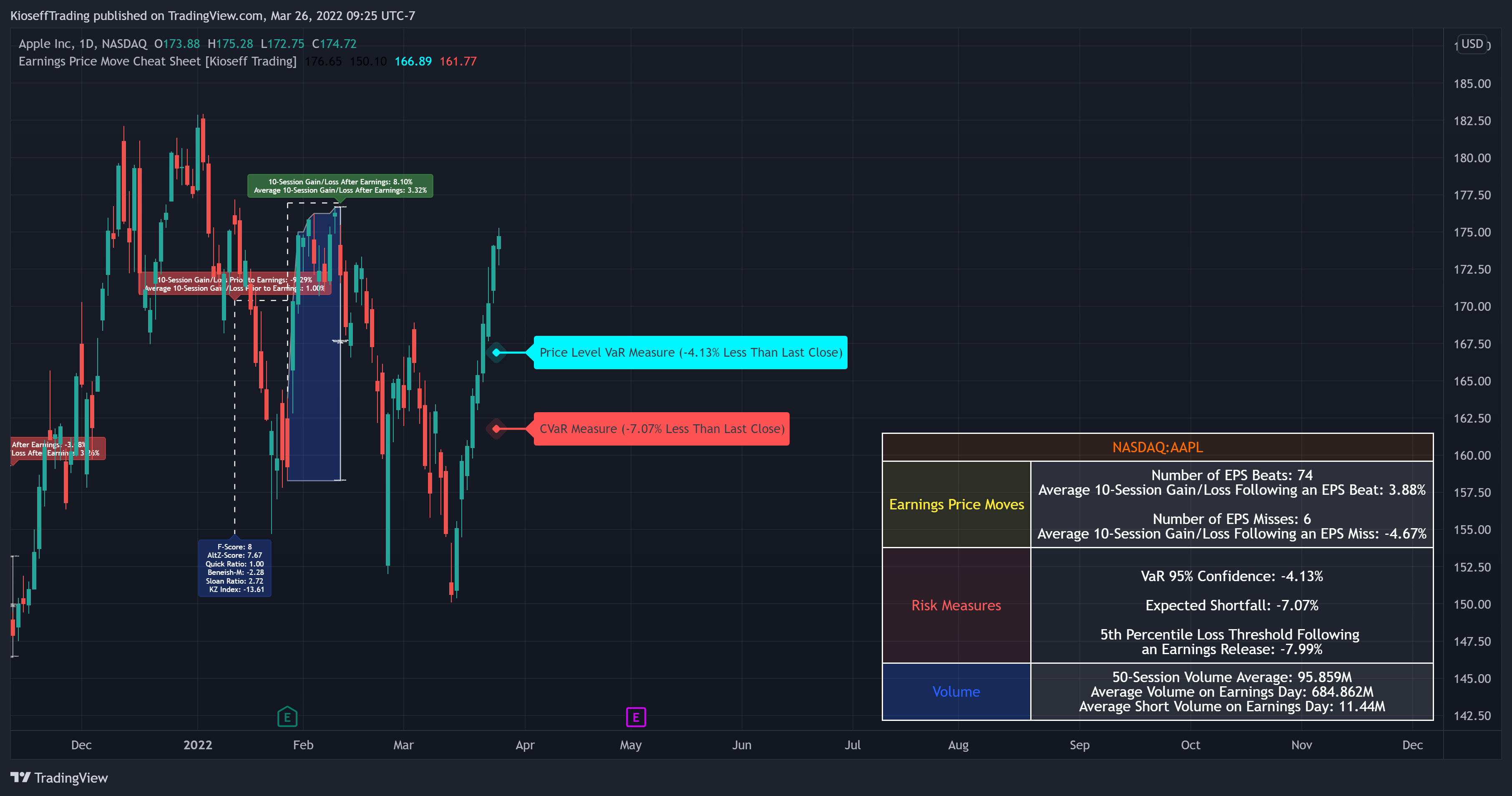Click Expected Shortfall: -7.07% text
This screenshot has width=1512, height=796.
coord(1231,605)
